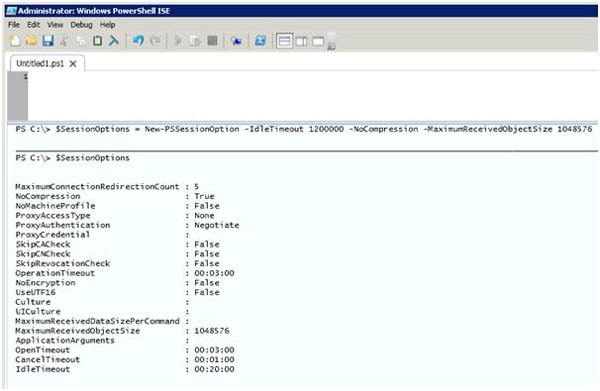The image size is (600, 391).
Task: Click OperationTimeout value 00:03:00
Action: click(x=214, y=273)
